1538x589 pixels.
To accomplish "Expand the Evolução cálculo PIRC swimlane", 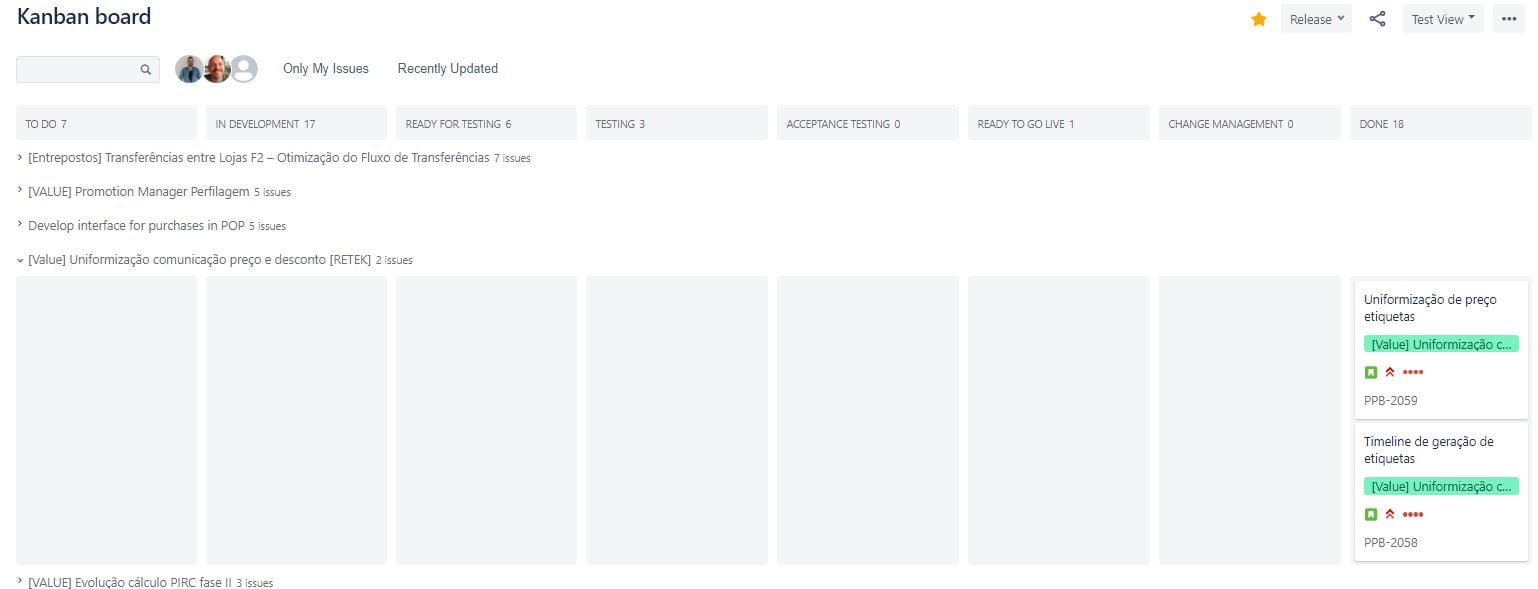I will [x=20, y=581].
